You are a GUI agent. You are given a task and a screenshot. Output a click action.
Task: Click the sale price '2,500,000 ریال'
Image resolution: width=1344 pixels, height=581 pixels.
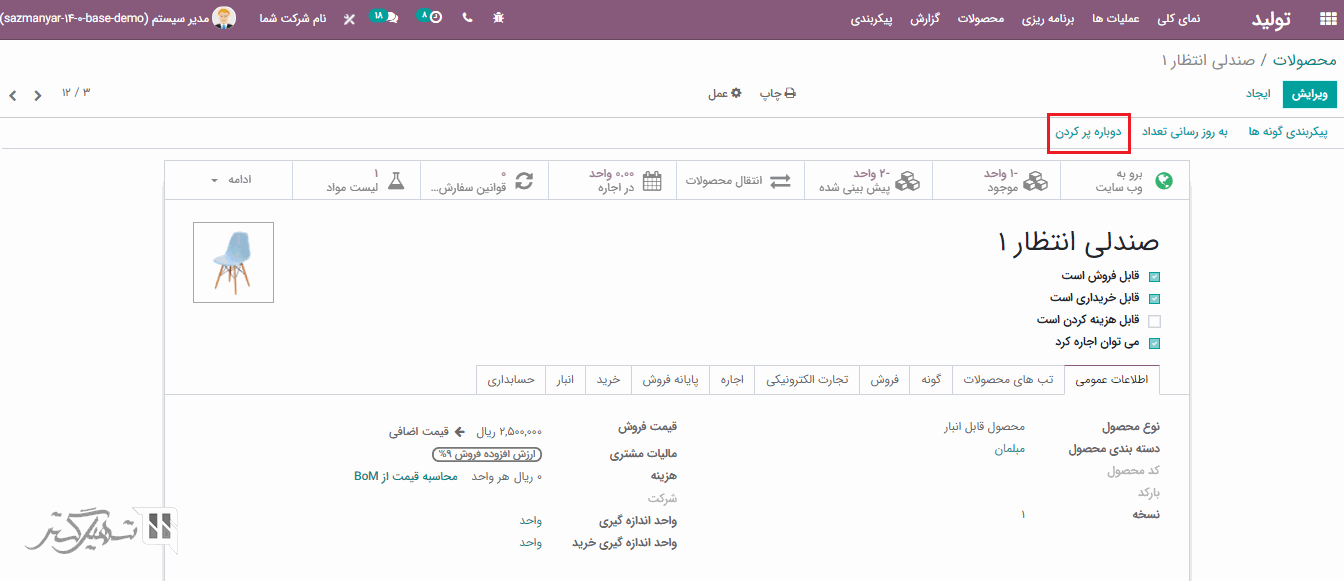(508, 432)
